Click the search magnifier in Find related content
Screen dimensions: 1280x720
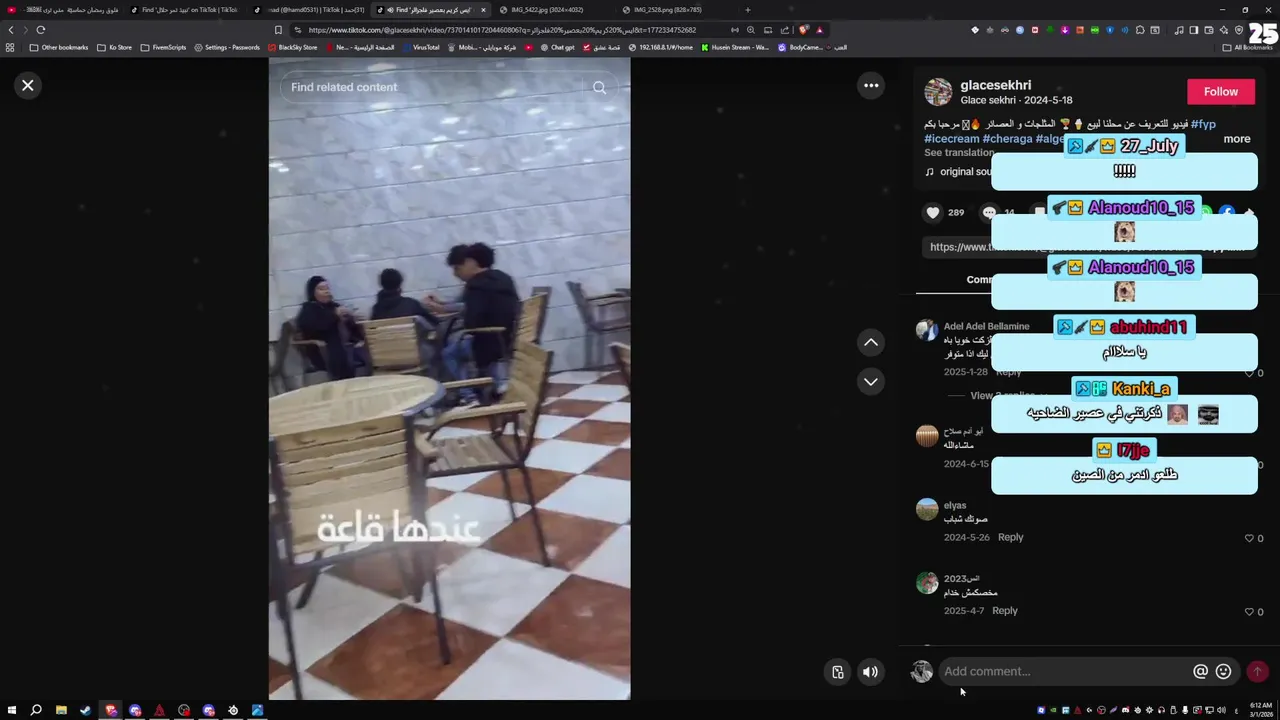tap(599, 87)
